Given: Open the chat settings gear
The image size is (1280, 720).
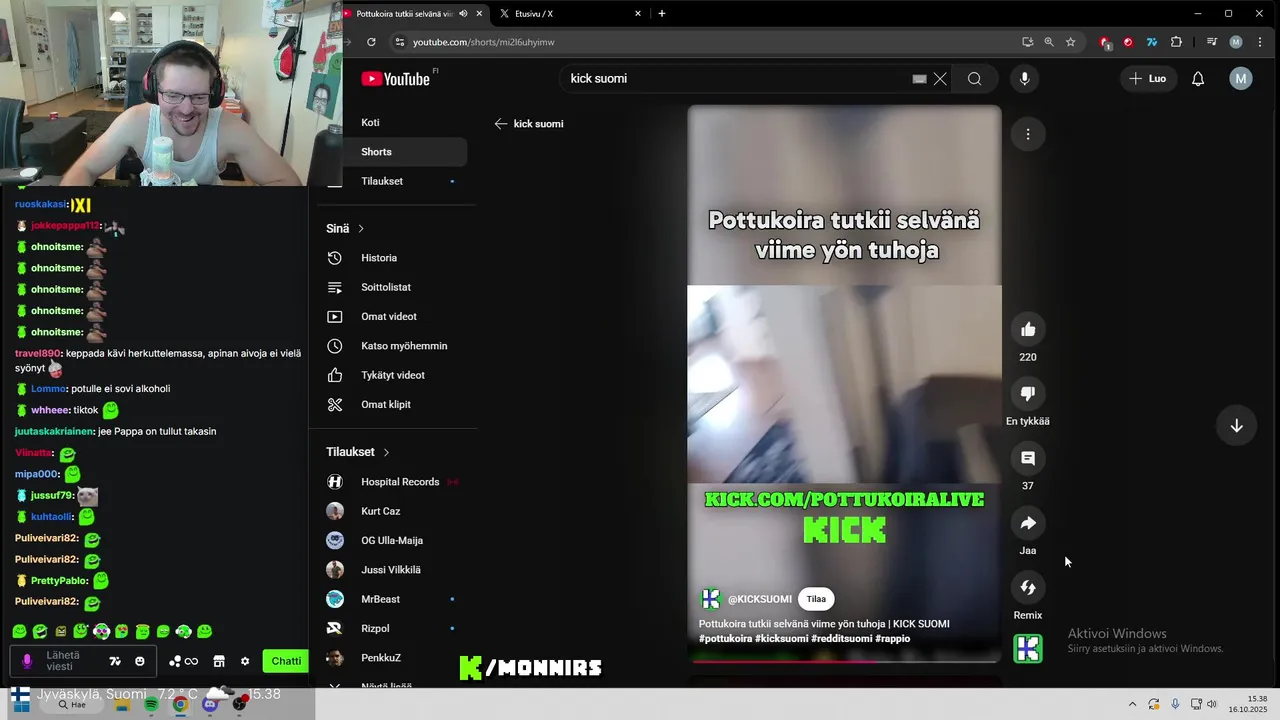Looking at the screenshot, I should point(245,661).
